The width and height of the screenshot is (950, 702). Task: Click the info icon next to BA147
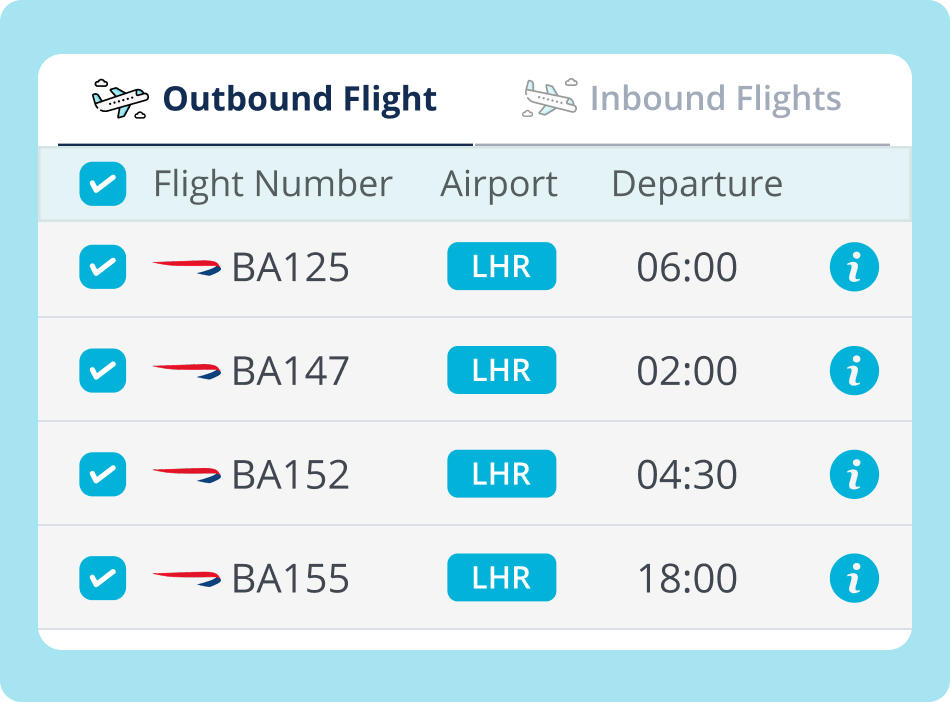[854, 370]
